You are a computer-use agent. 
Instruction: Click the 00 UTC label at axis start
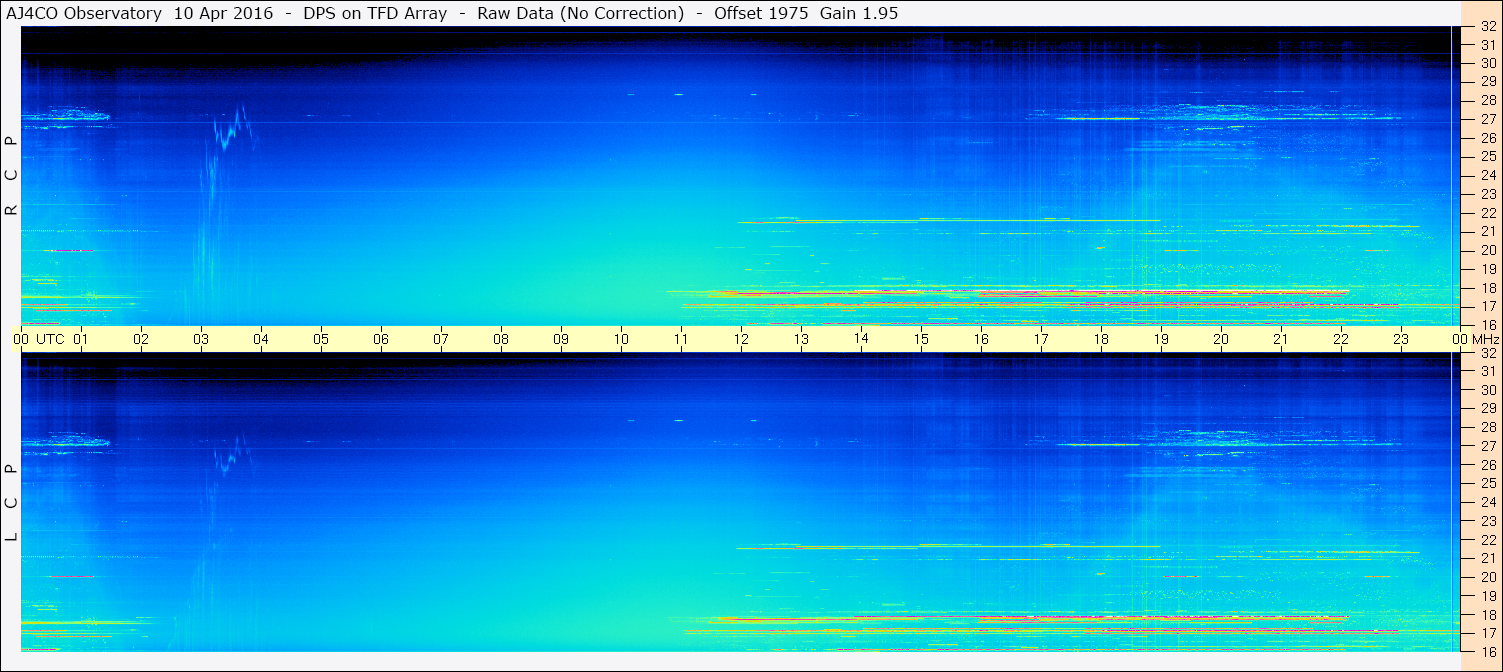40,339
